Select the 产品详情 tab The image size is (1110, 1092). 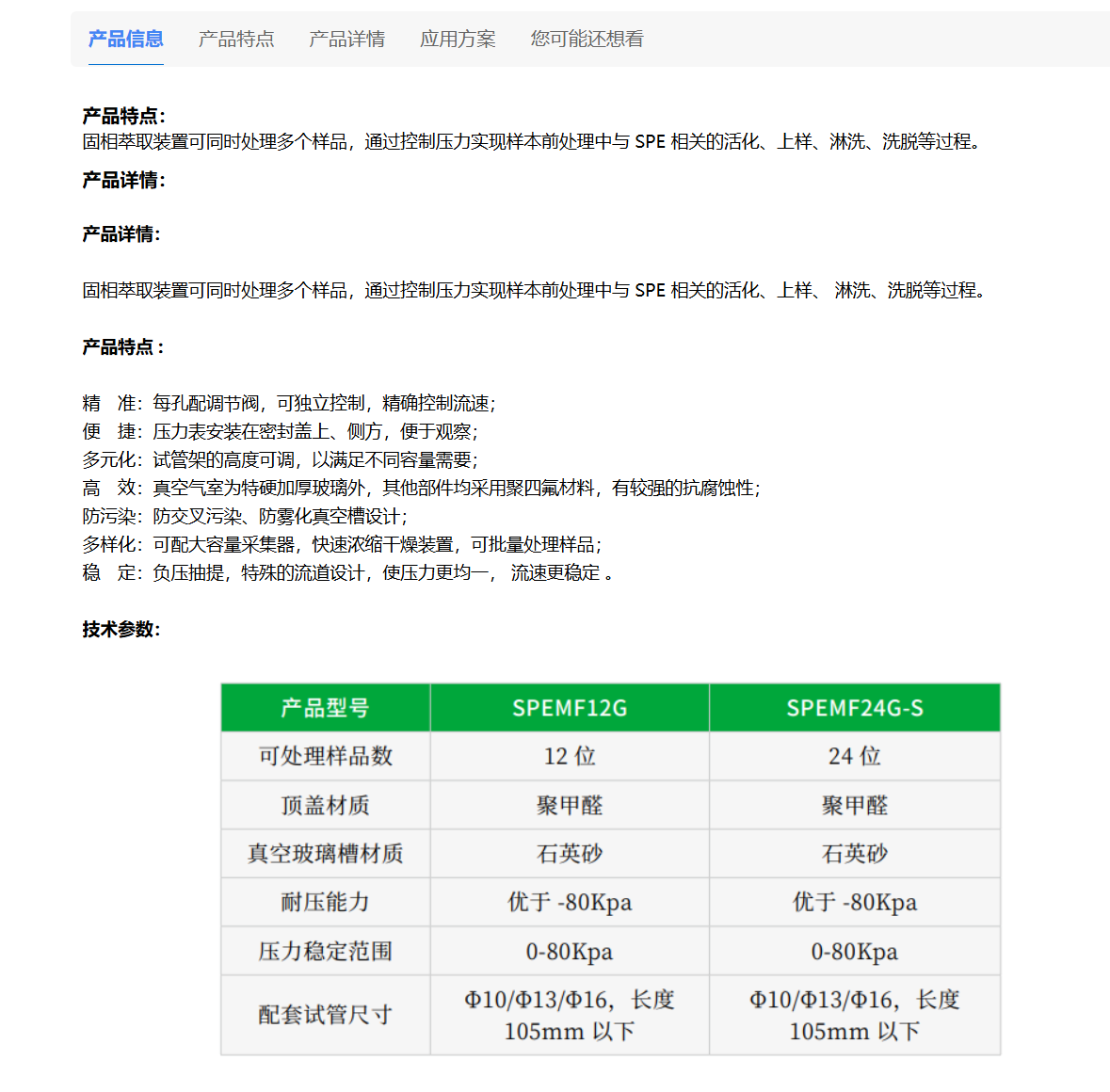tap(346, 39)
